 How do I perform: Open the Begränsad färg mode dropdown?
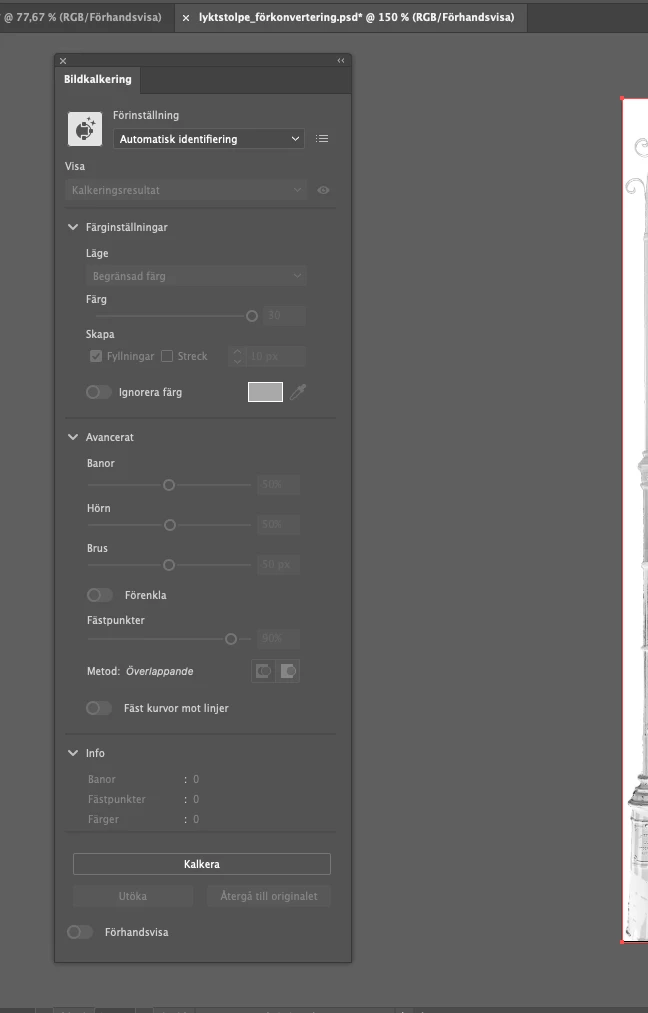[196, 276]
